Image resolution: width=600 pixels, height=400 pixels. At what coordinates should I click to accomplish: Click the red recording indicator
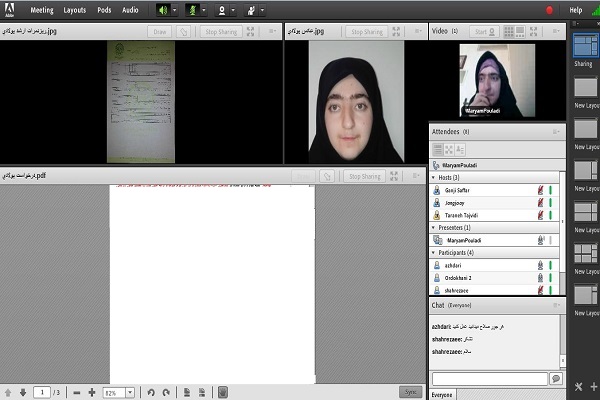[549, 10]
